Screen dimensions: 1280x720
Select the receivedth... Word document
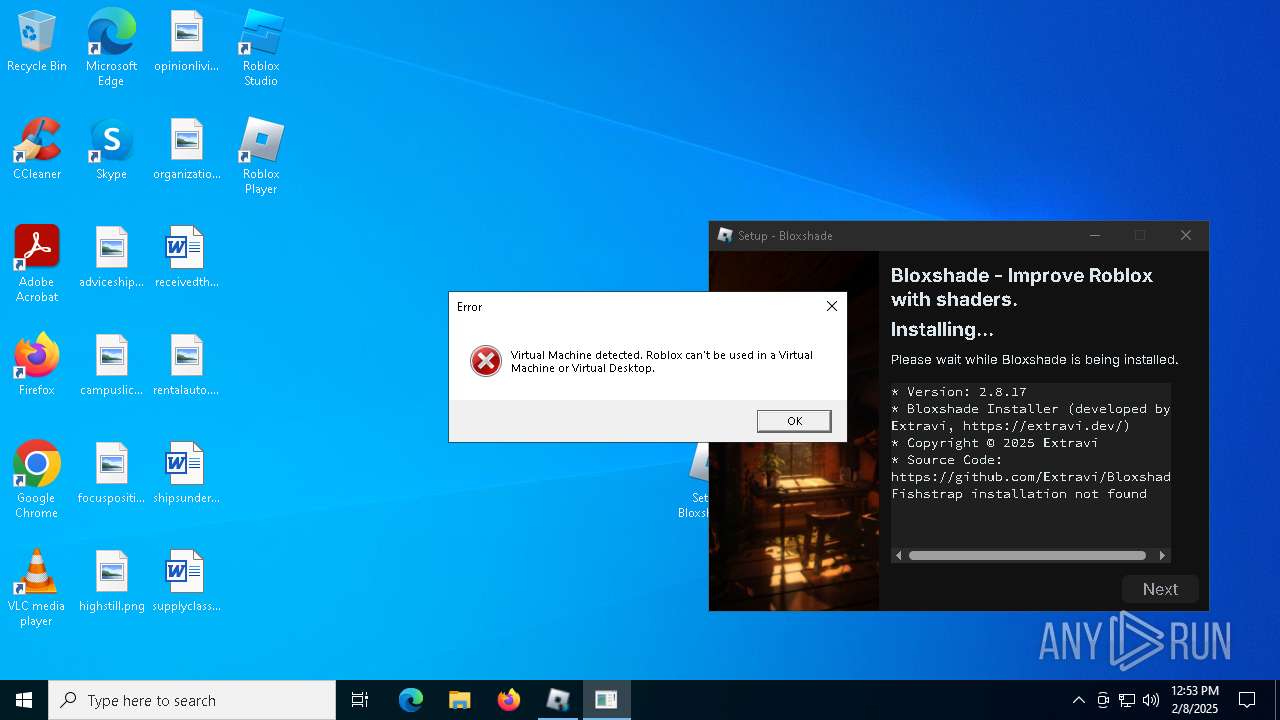186,258
